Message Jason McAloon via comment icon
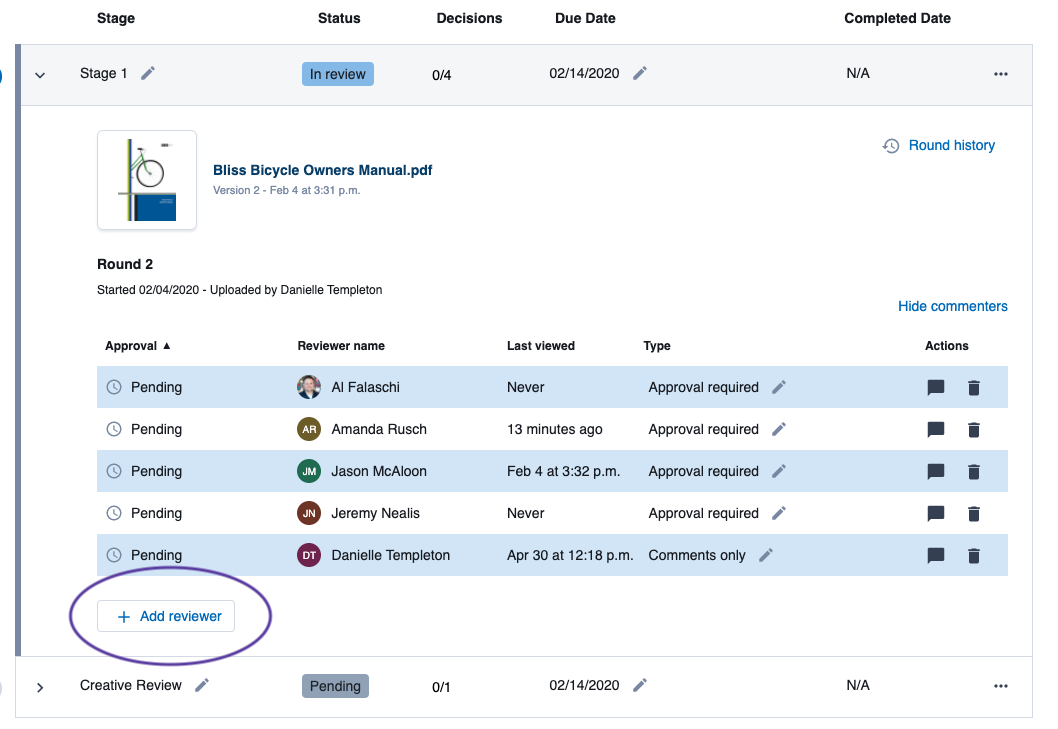1058x729 pixels. 936,471
